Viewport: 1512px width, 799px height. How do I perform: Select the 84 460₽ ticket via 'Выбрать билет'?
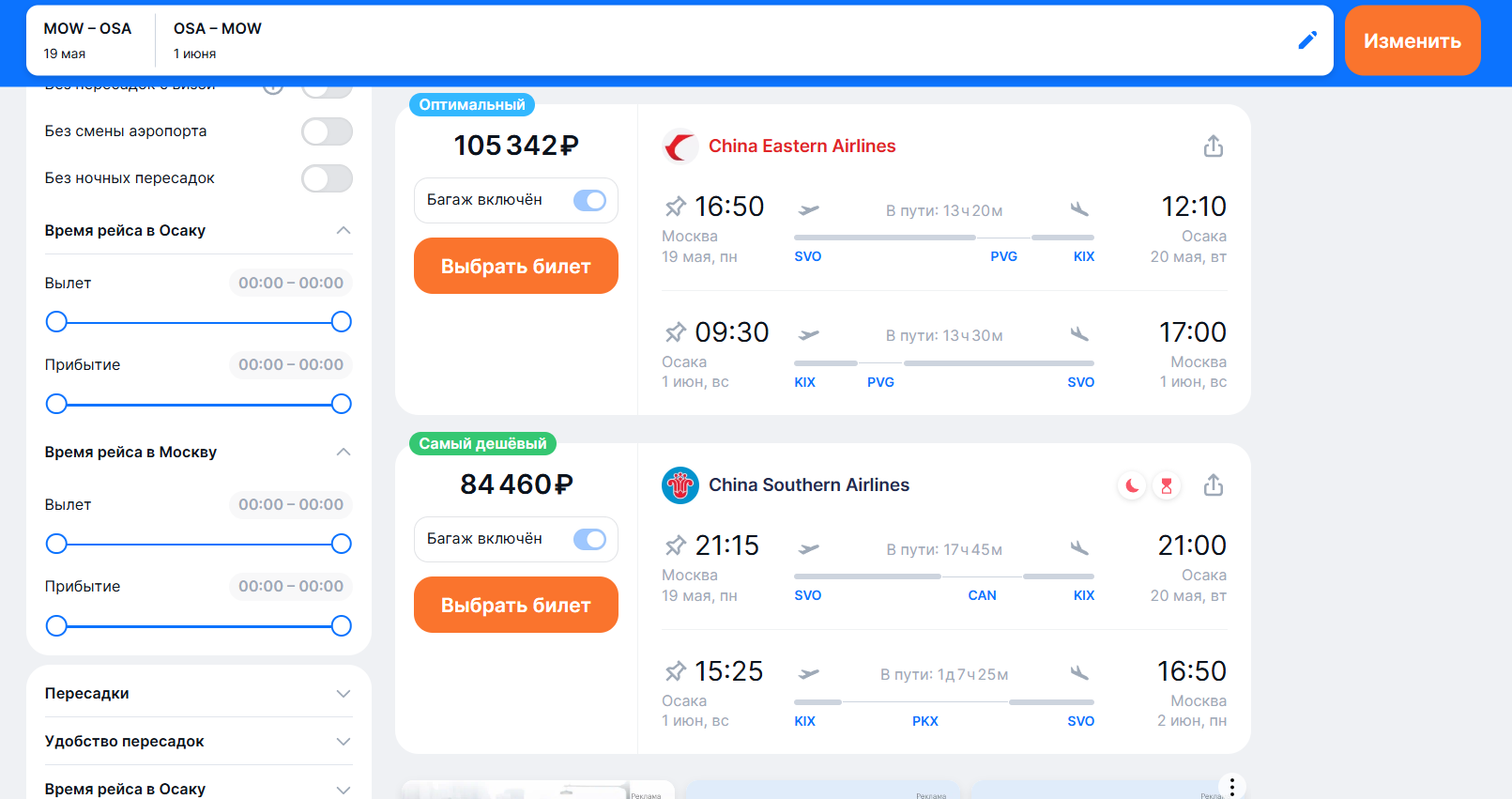coord(516,605)
